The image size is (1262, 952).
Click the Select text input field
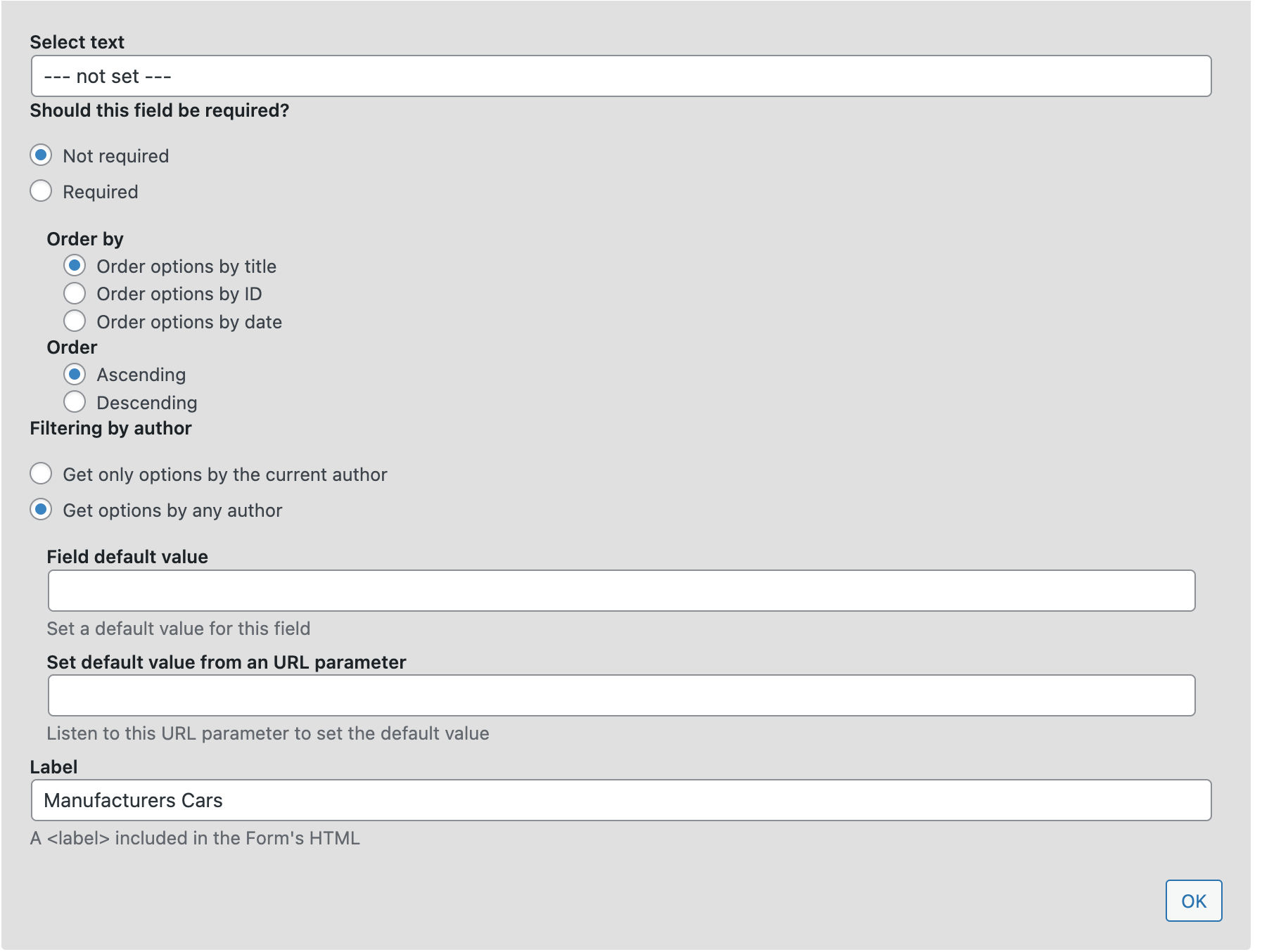pyautogui.click(x=621, y=76)
